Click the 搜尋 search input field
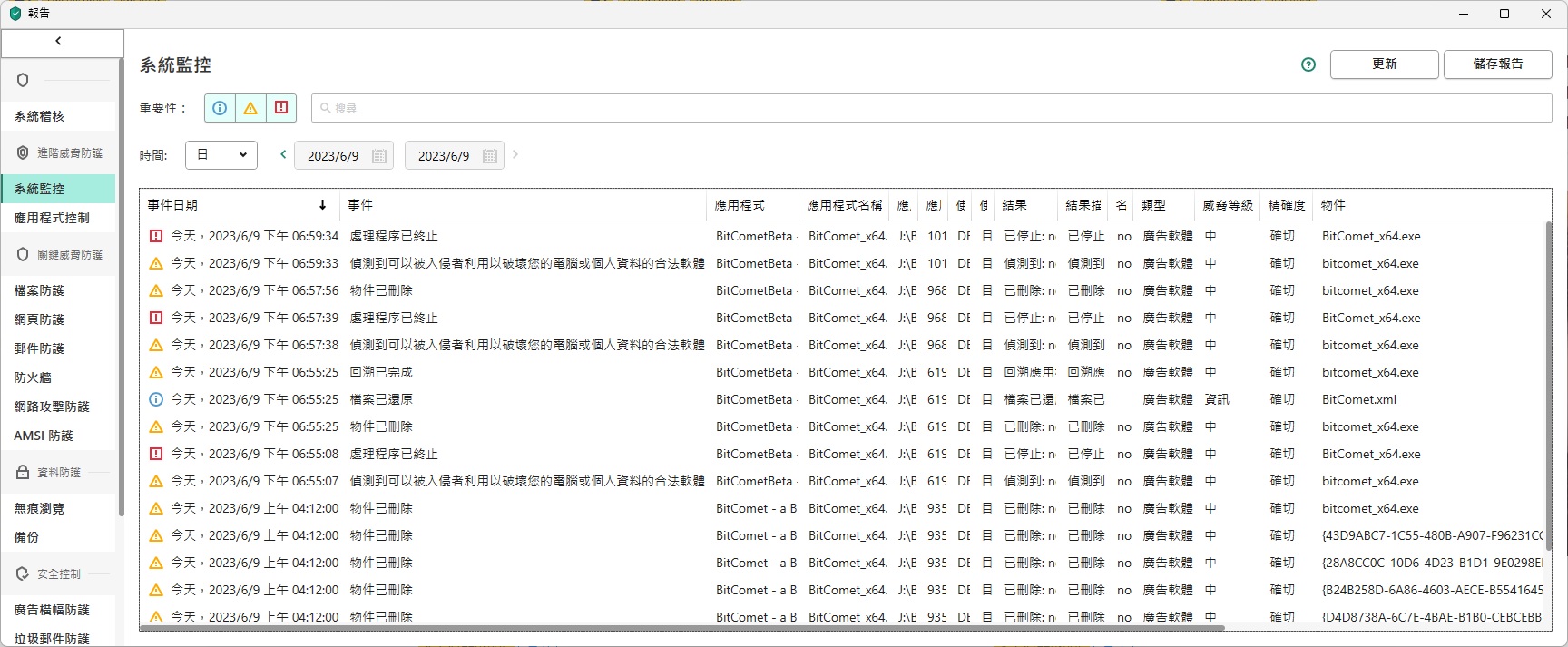This screenshot has height=647, width=1568. click(x=931, y=108)
